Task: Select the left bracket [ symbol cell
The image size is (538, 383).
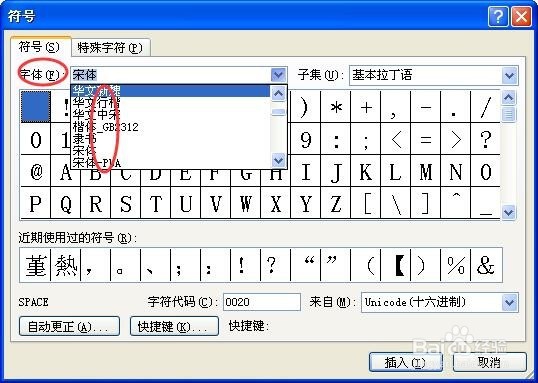Action: pos(366,203)
